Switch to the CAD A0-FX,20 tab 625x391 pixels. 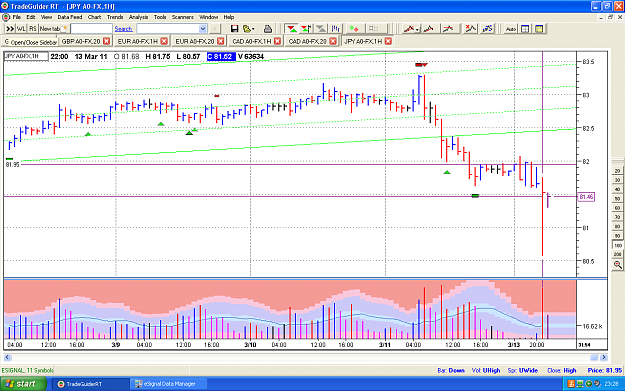click(x=307, y=41)
